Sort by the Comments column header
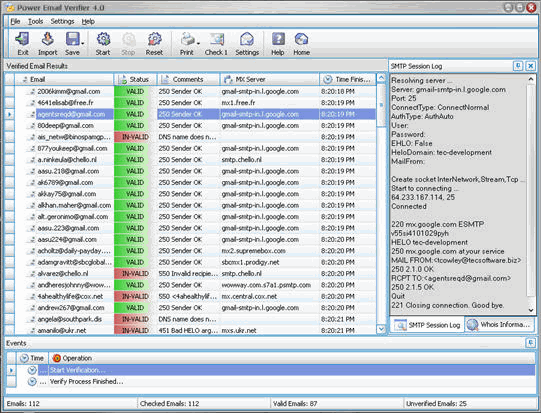The height and width of the screenshot is (413, 541). coord(188,79)
